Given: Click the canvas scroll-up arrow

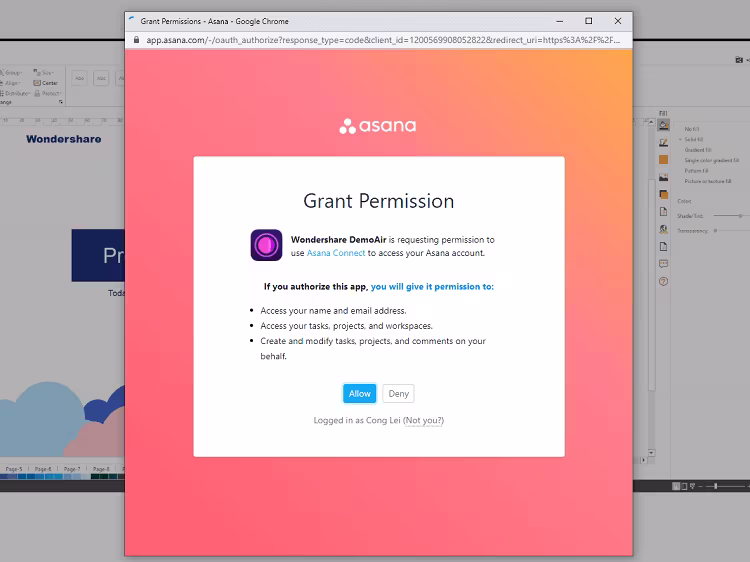Looking at the screenshot, I should (x=651, y=123).
